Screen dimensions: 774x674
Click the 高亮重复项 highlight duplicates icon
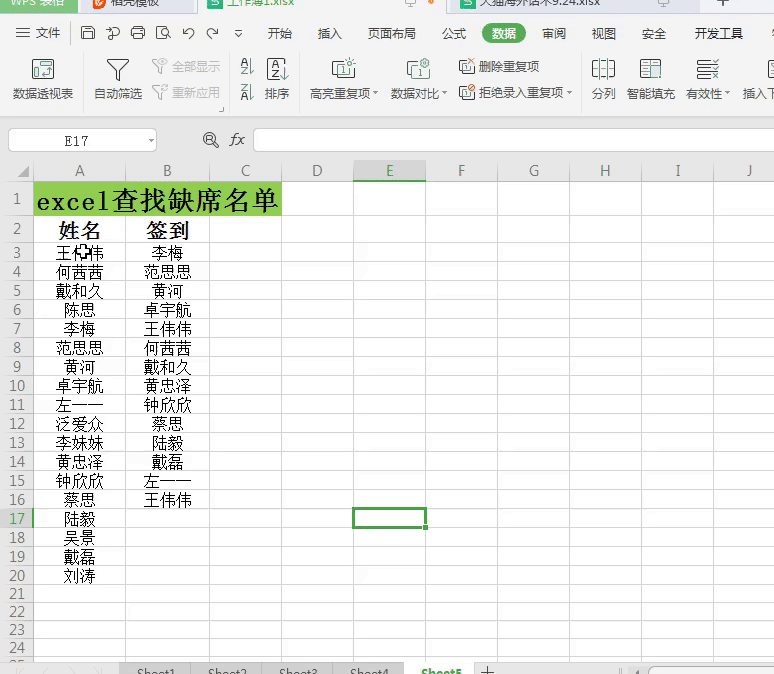pyautogui.click(x=344, y=69)
